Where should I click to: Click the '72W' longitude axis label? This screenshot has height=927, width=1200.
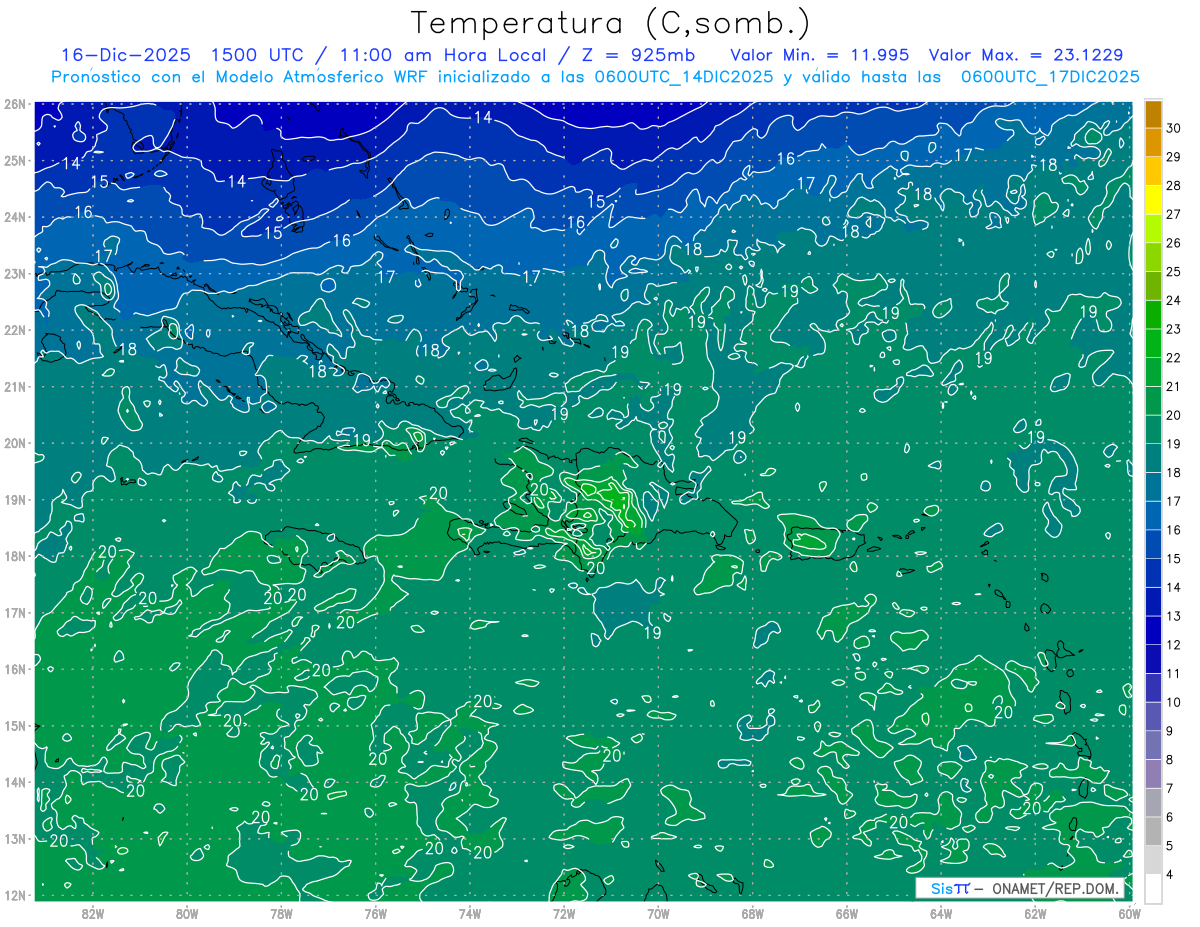click(x=564, y=912)
